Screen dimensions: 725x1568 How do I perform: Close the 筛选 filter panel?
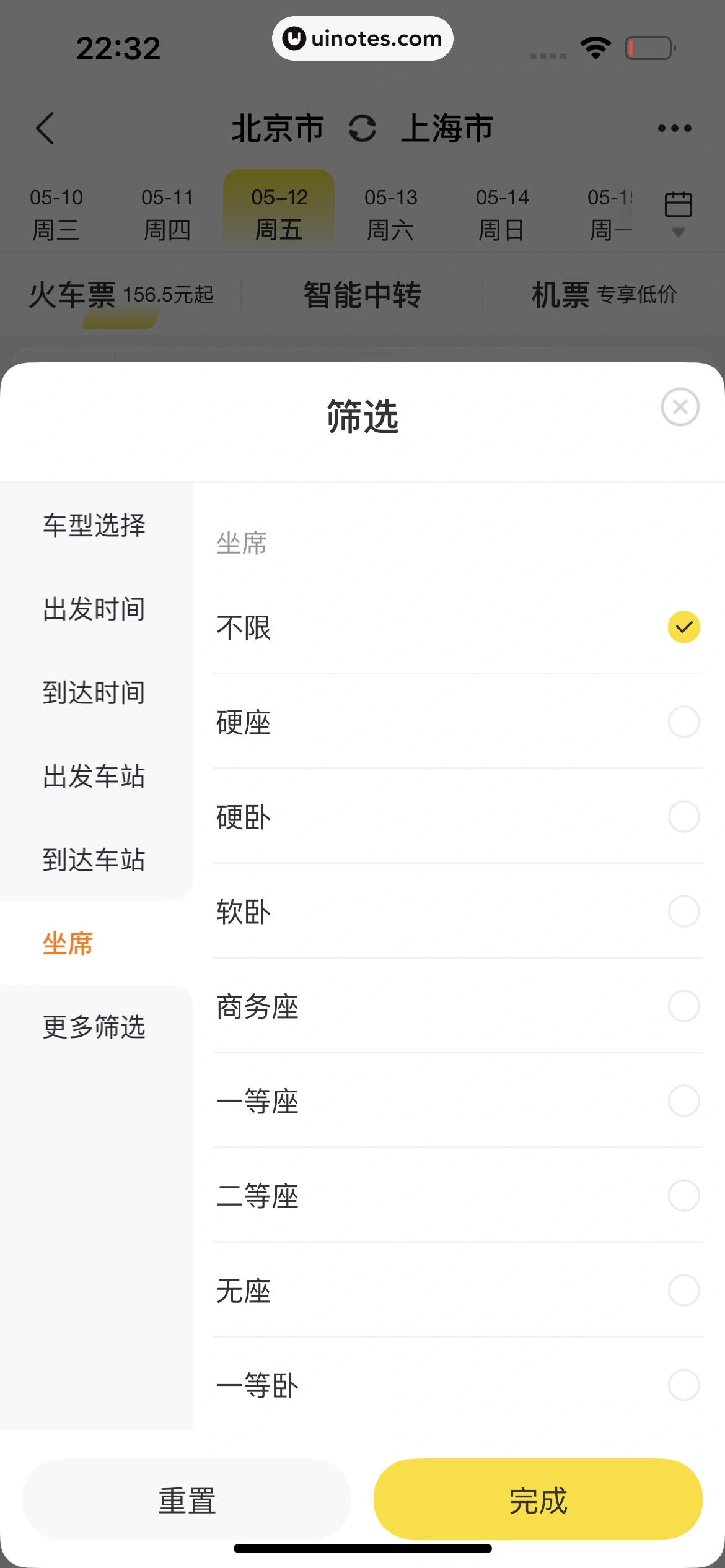click(x=680, y=407)
